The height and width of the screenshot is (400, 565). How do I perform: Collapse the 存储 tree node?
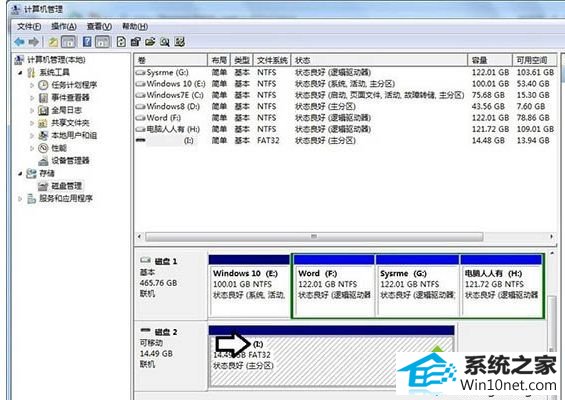(20, 174)
